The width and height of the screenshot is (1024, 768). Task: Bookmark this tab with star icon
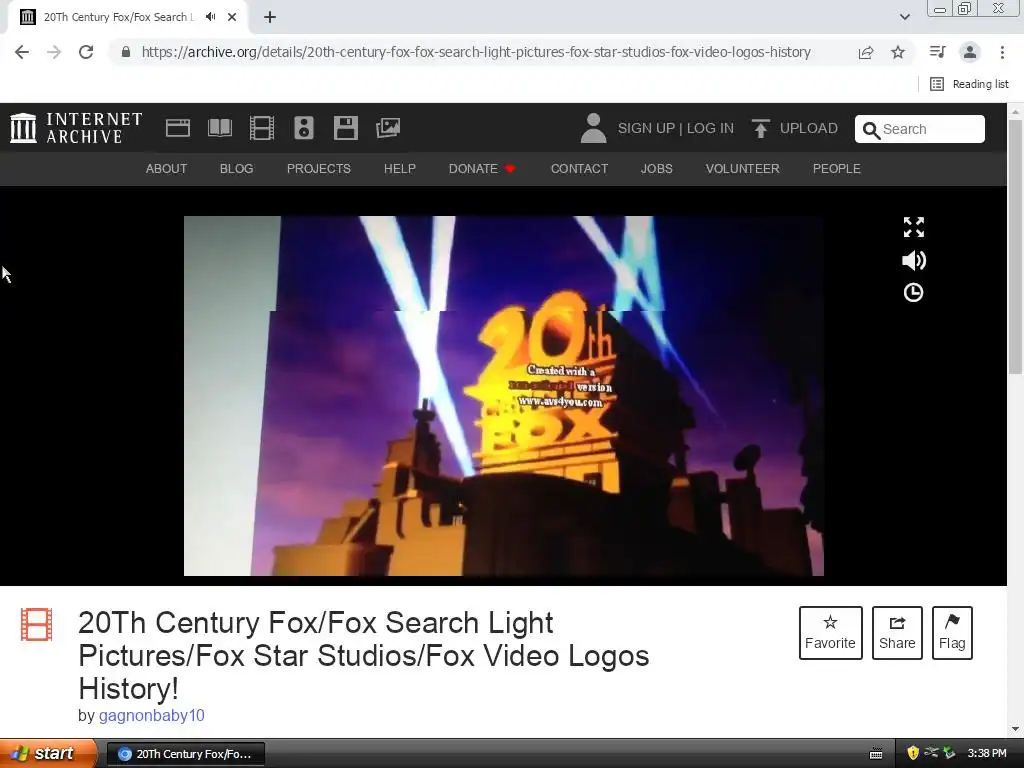coord(898,52)
